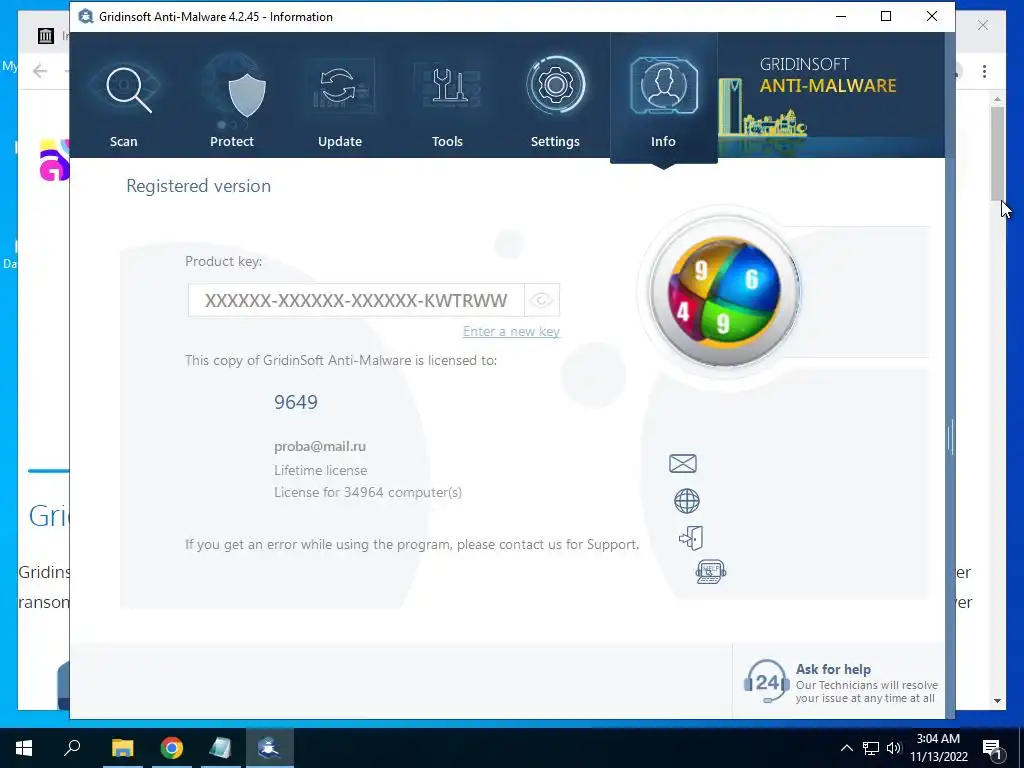1024x768 pixels.
Task: Open the globe website icon
Action: point(686,501)
